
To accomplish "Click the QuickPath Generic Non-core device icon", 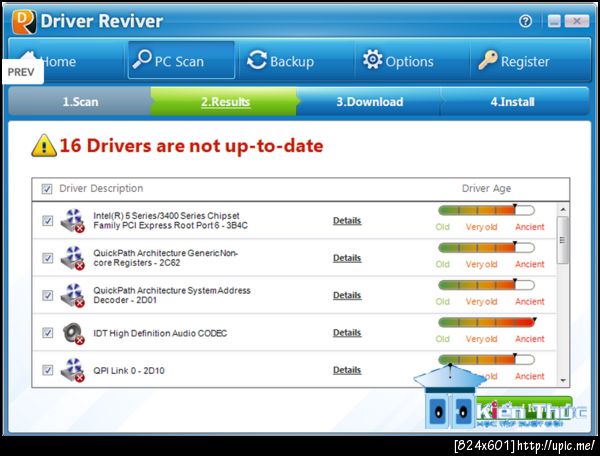I will coord(73,258).
